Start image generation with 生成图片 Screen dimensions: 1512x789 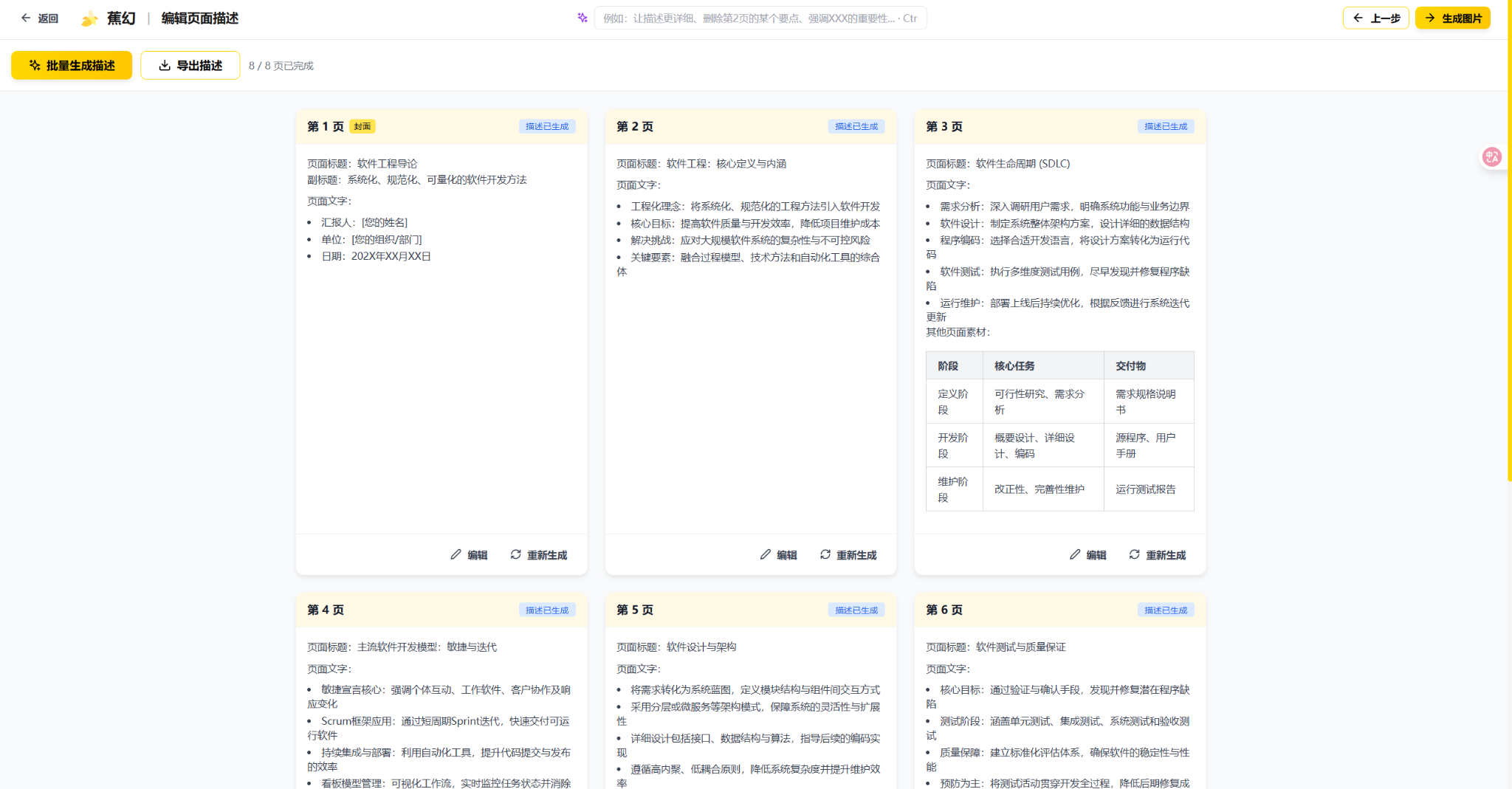click(x=1452, y=18)
